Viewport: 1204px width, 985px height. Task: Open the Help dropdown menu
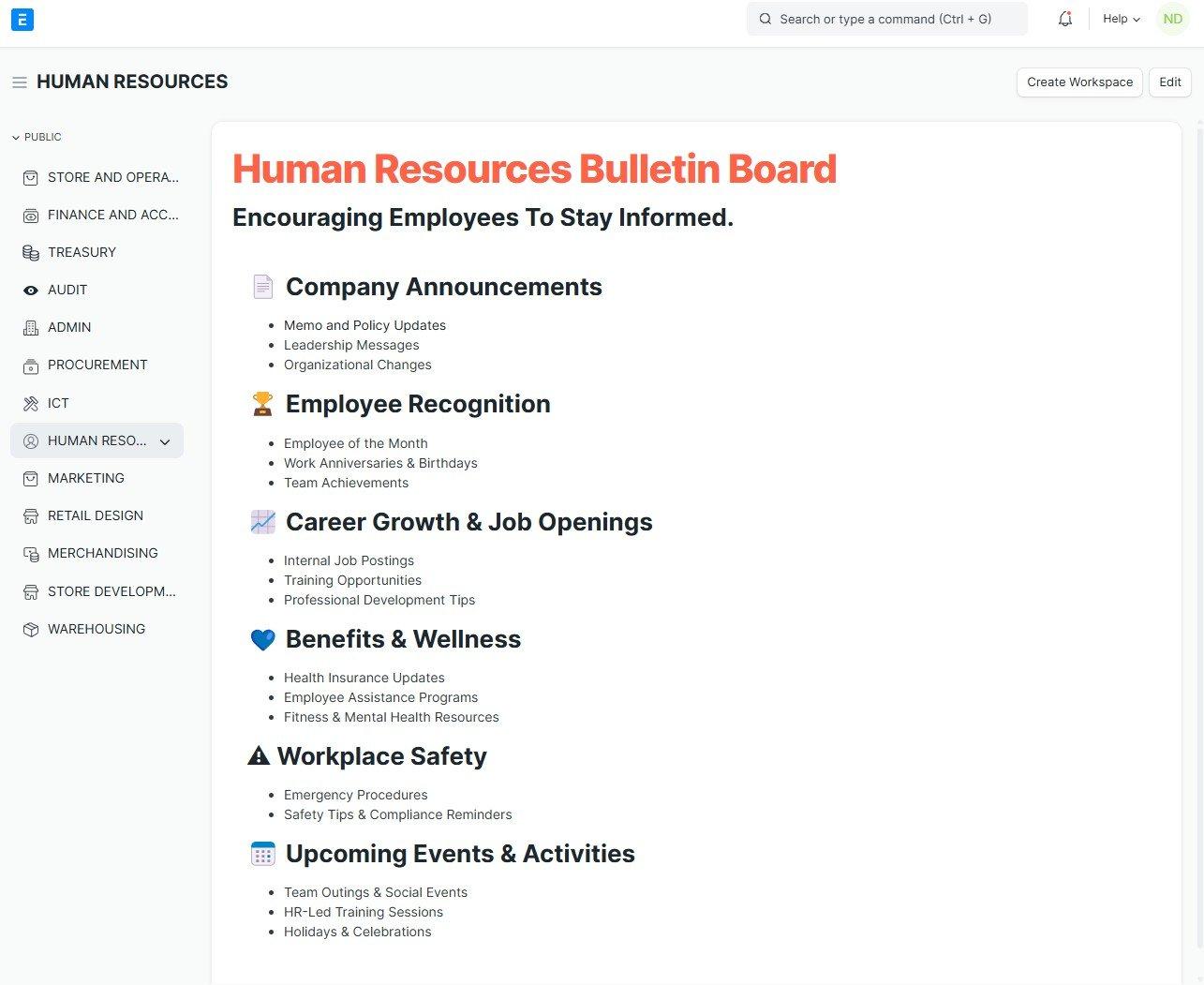[x=1121, y=19]
